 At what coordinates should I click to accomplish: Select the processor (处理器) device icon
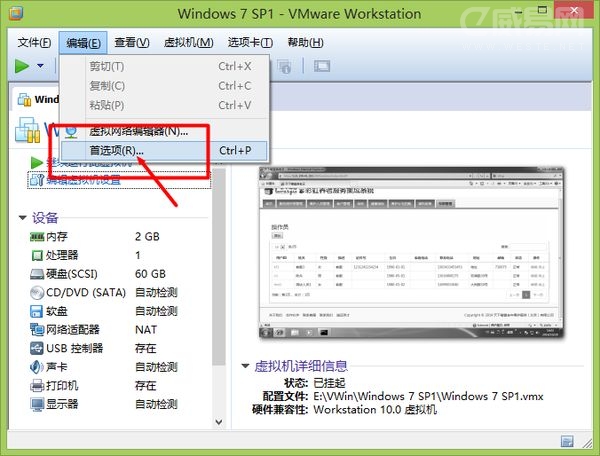[37, 255]
